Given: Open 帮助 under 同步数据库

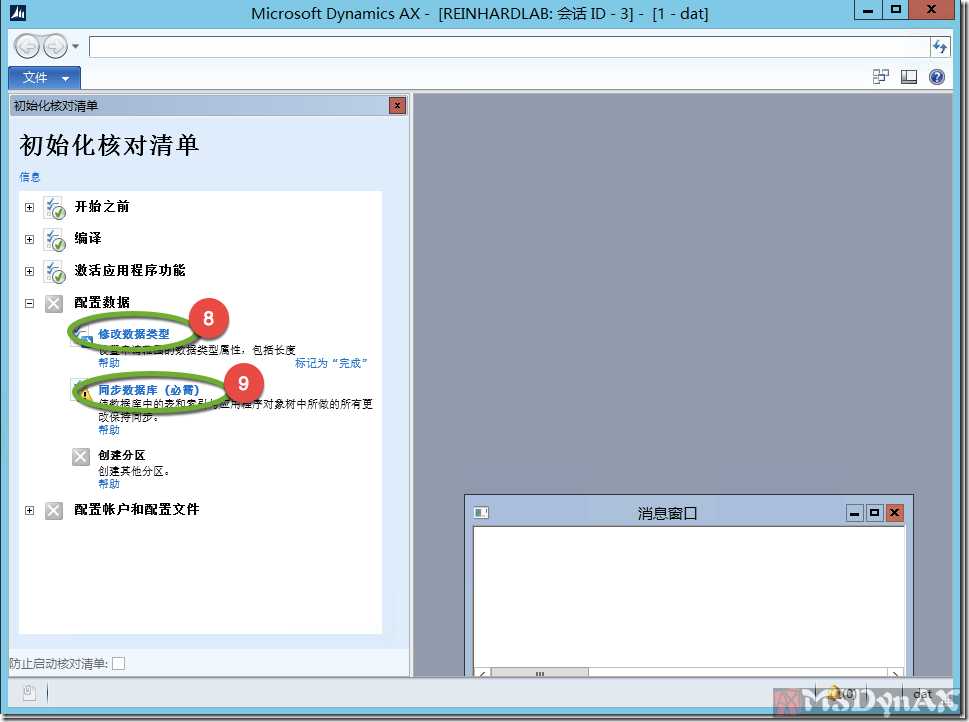Looking at the screenshot, I should (109, 430).
